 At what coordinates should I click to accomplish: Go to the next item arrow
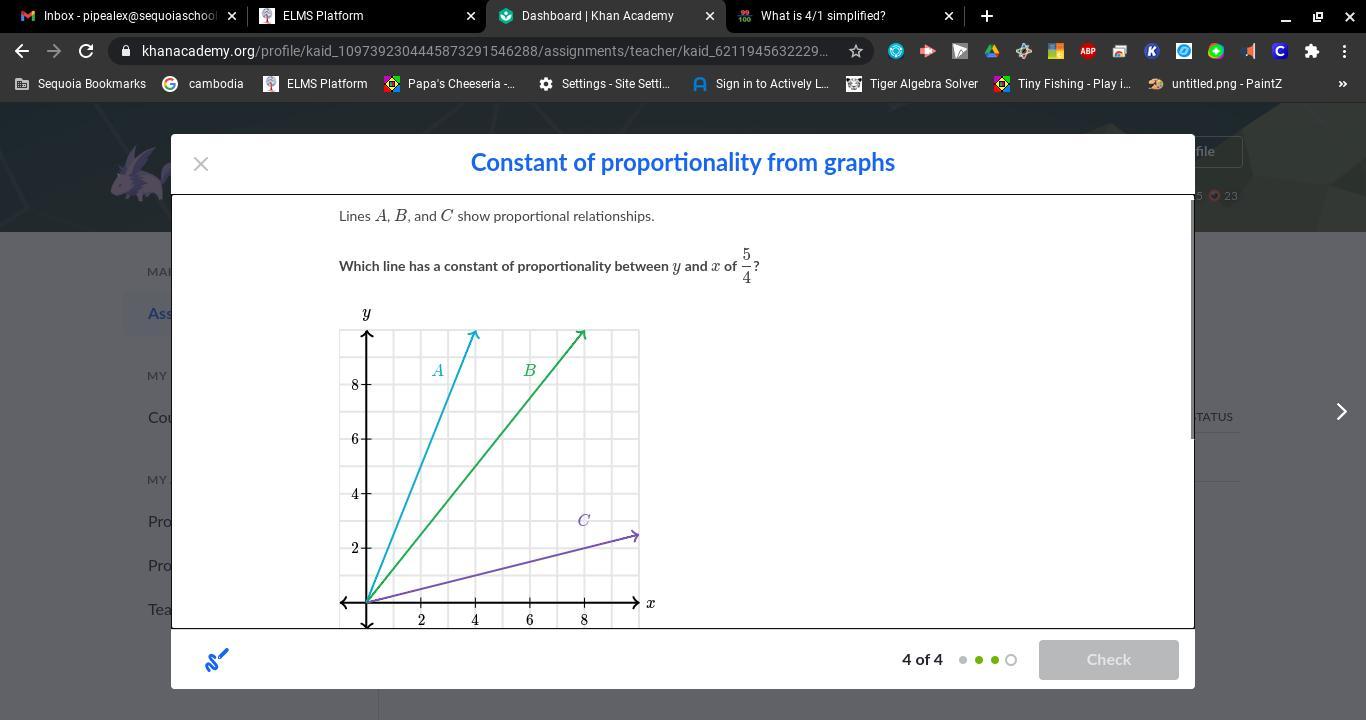1342,412
